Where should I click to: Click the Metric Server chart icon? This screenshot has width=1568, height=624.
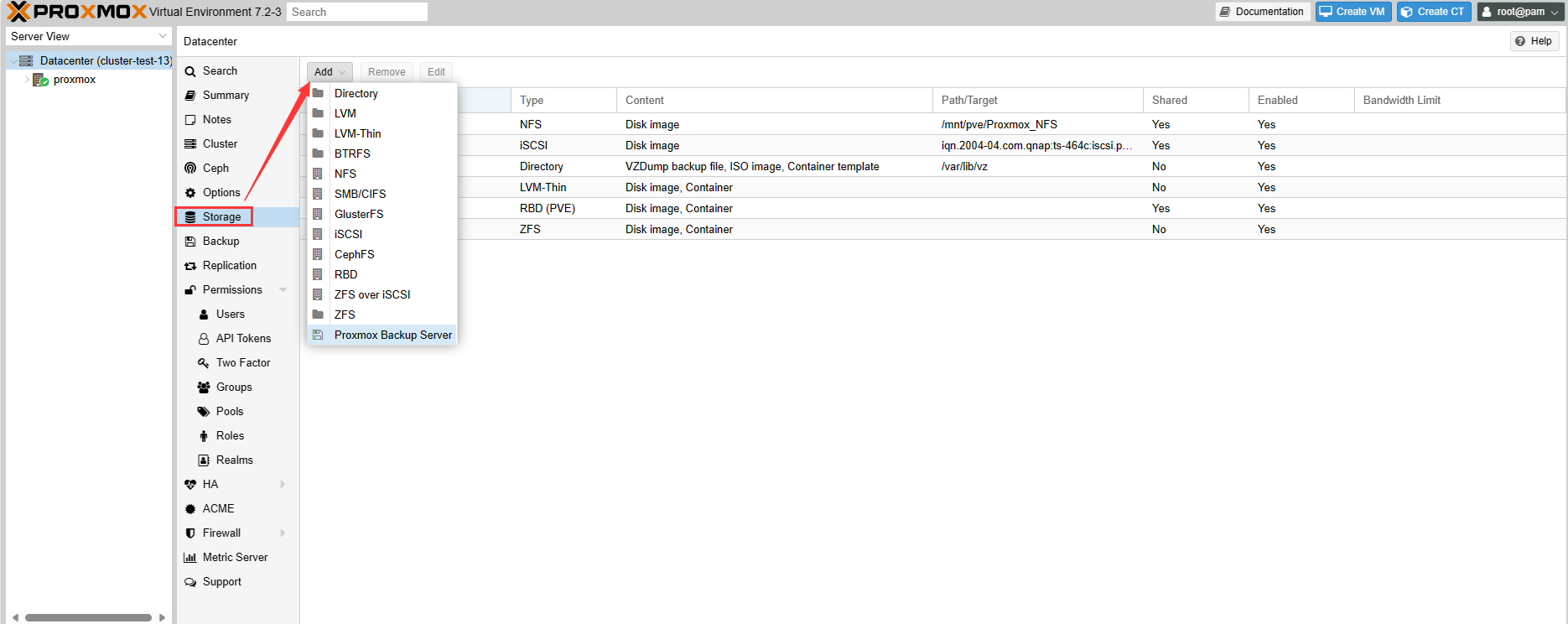pyautogui.click(x=190, y=558)
